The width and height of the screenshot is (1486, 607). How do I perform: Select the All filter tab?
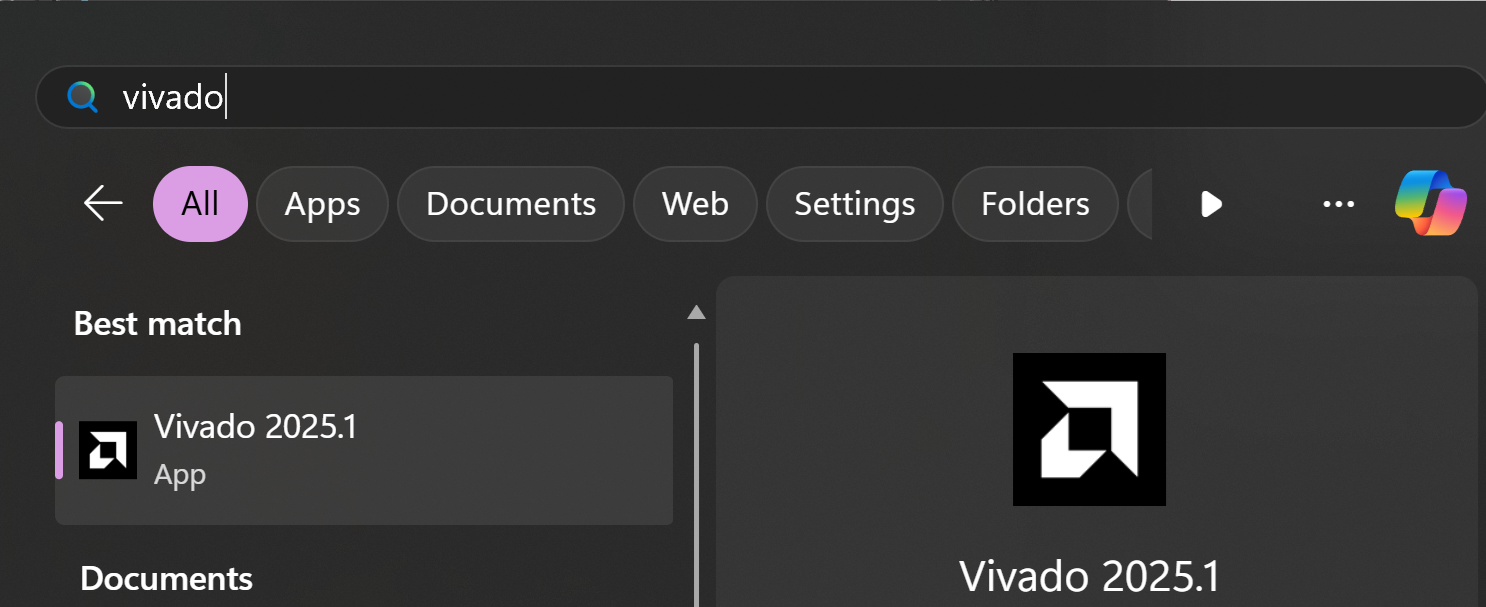click(x=200, y=204)
